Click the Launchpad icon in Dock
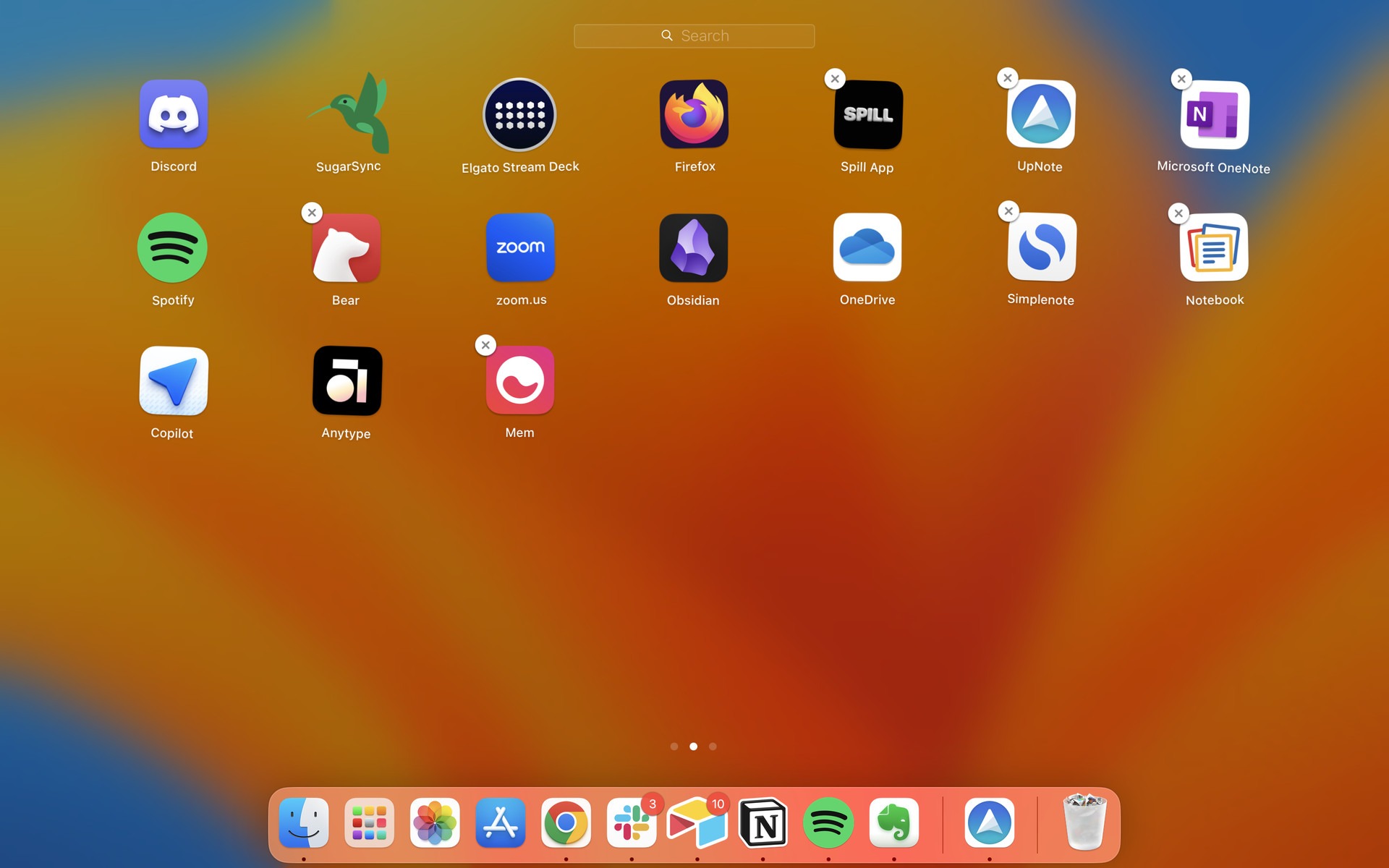This screenshot has width=1389, height=868. tap(369, 822)
